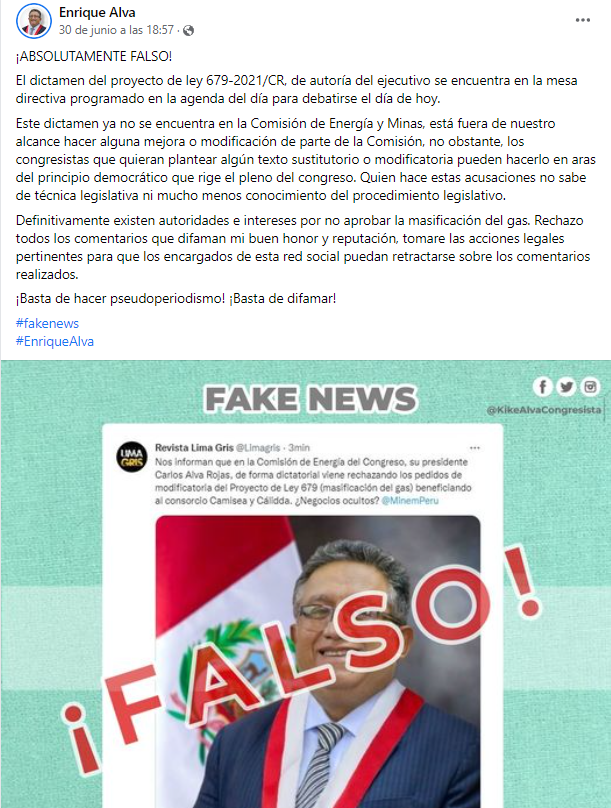Click the ¡ABSOLUTAMENTE FALSO! post text

[x=94, y=56]
